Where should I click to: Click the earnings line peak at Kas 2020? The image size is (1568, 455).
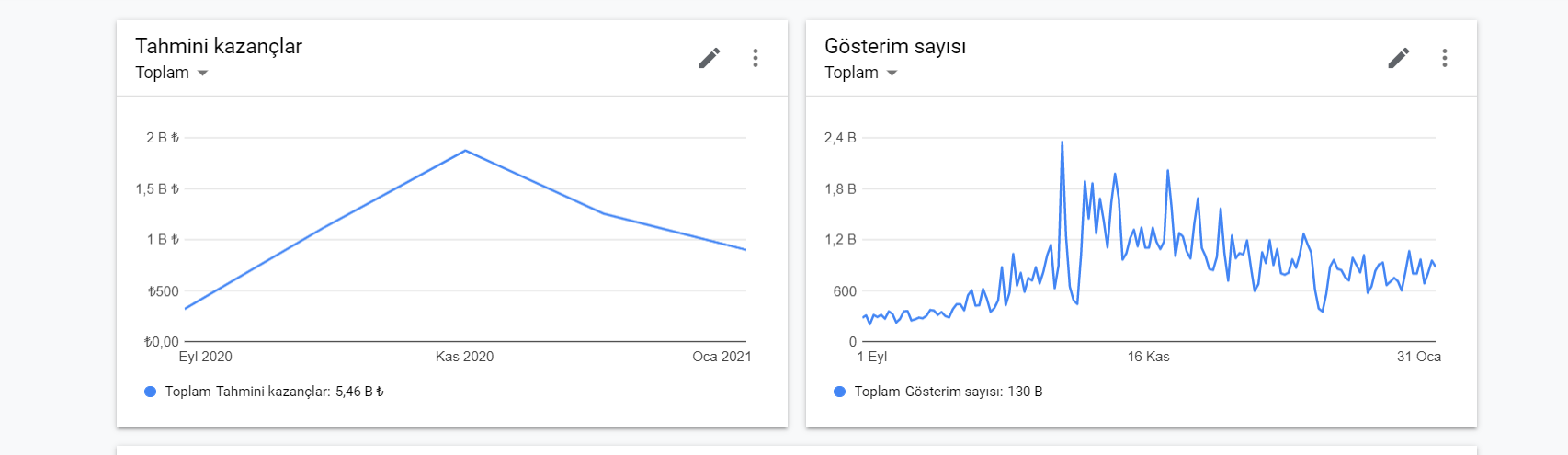[466, 151]
